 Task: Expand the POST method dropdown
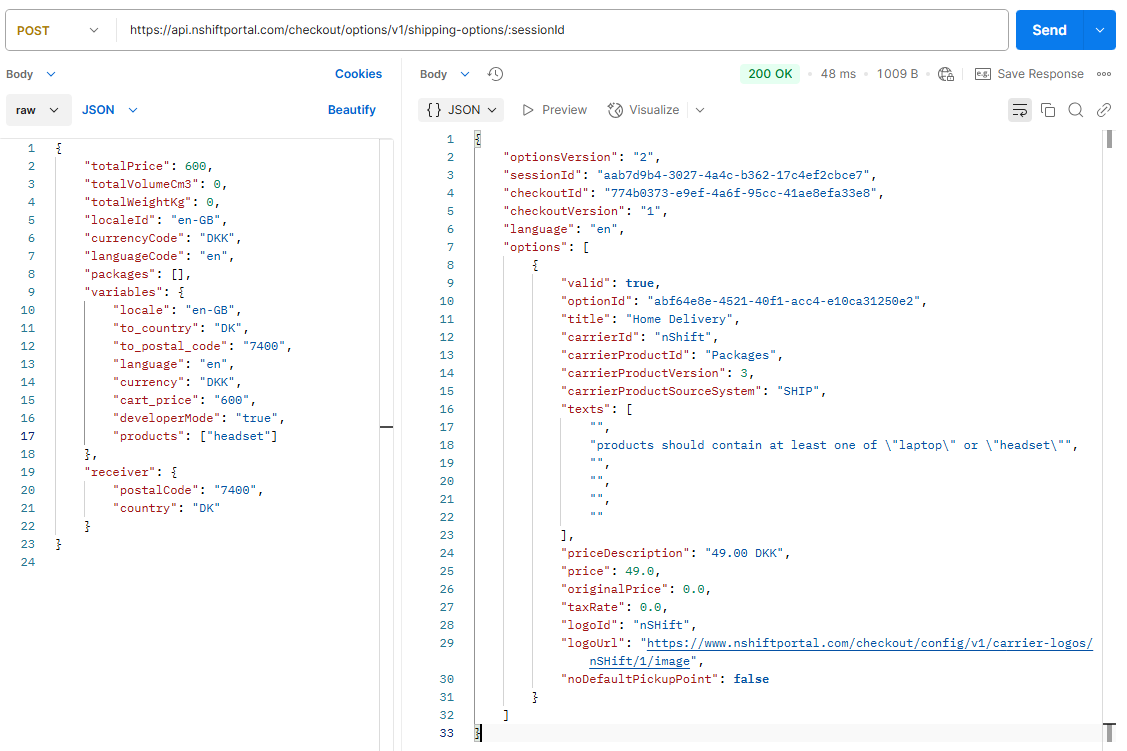point(59,30)
